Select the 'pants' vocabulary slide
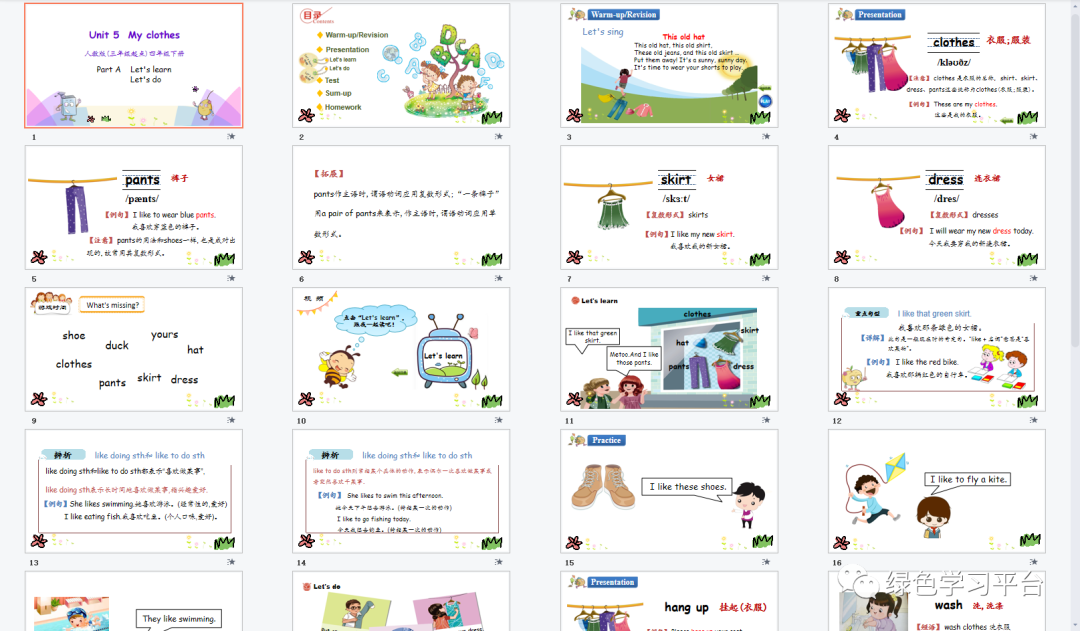 coord(134,207)
